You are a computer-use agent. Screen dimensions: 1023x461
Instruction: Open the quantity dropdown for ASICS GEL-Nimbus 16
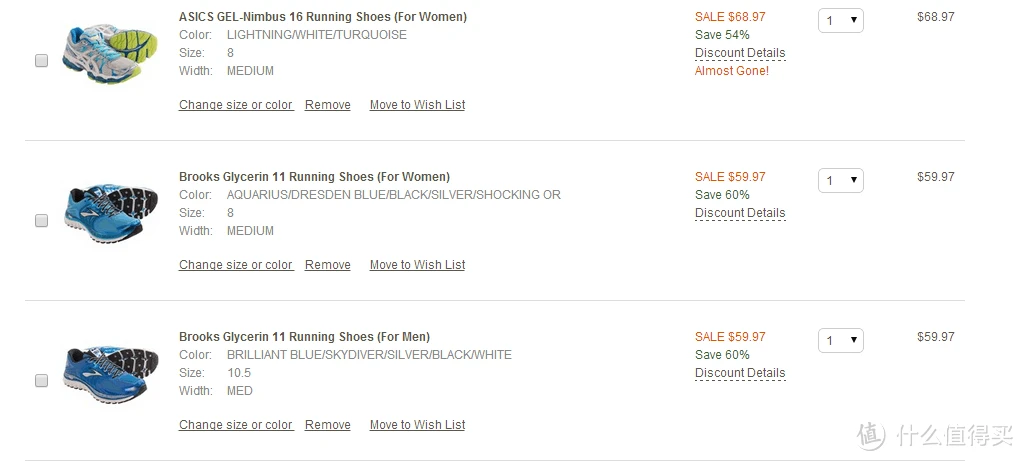click(840, 20)
